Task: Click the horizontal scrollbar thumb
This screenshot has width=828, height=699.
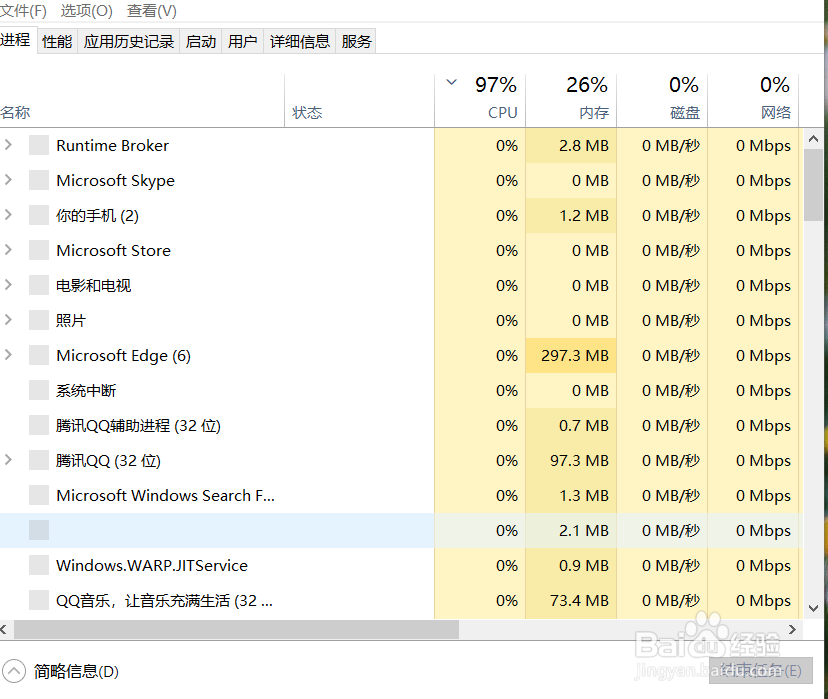Action: (237, 629)
